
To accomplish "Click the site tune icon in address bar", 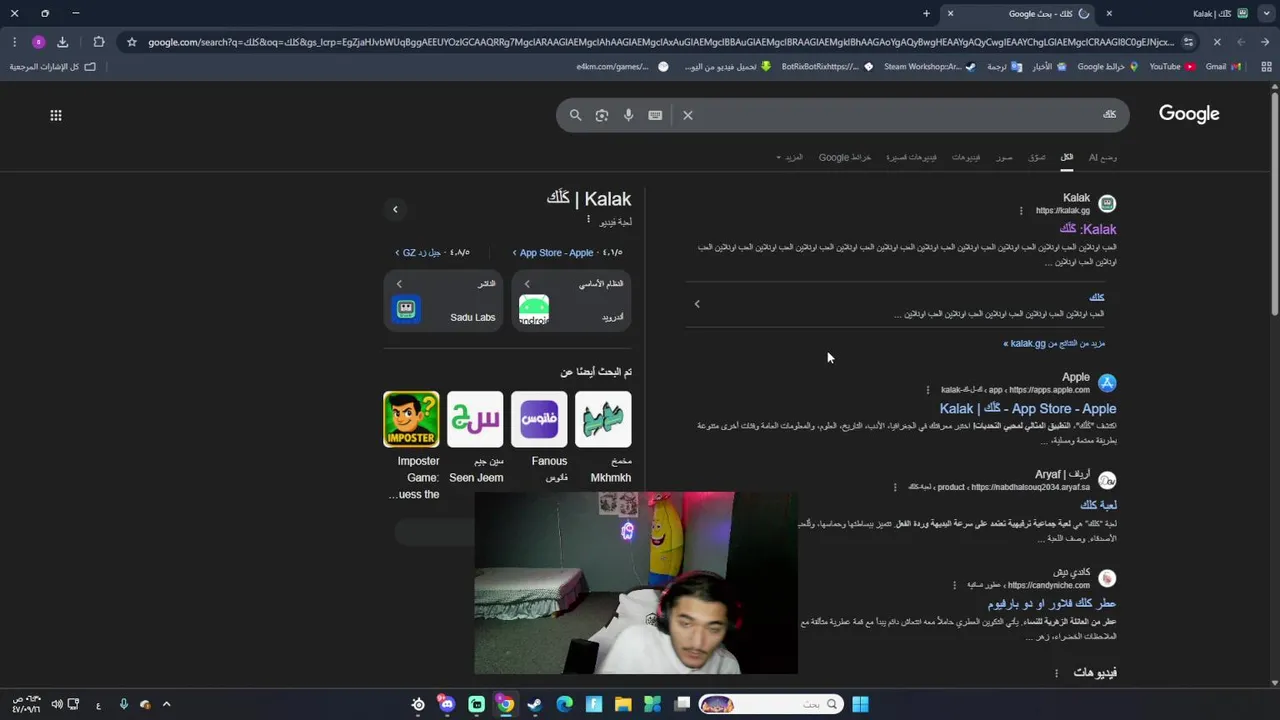I will [1188, 42].
